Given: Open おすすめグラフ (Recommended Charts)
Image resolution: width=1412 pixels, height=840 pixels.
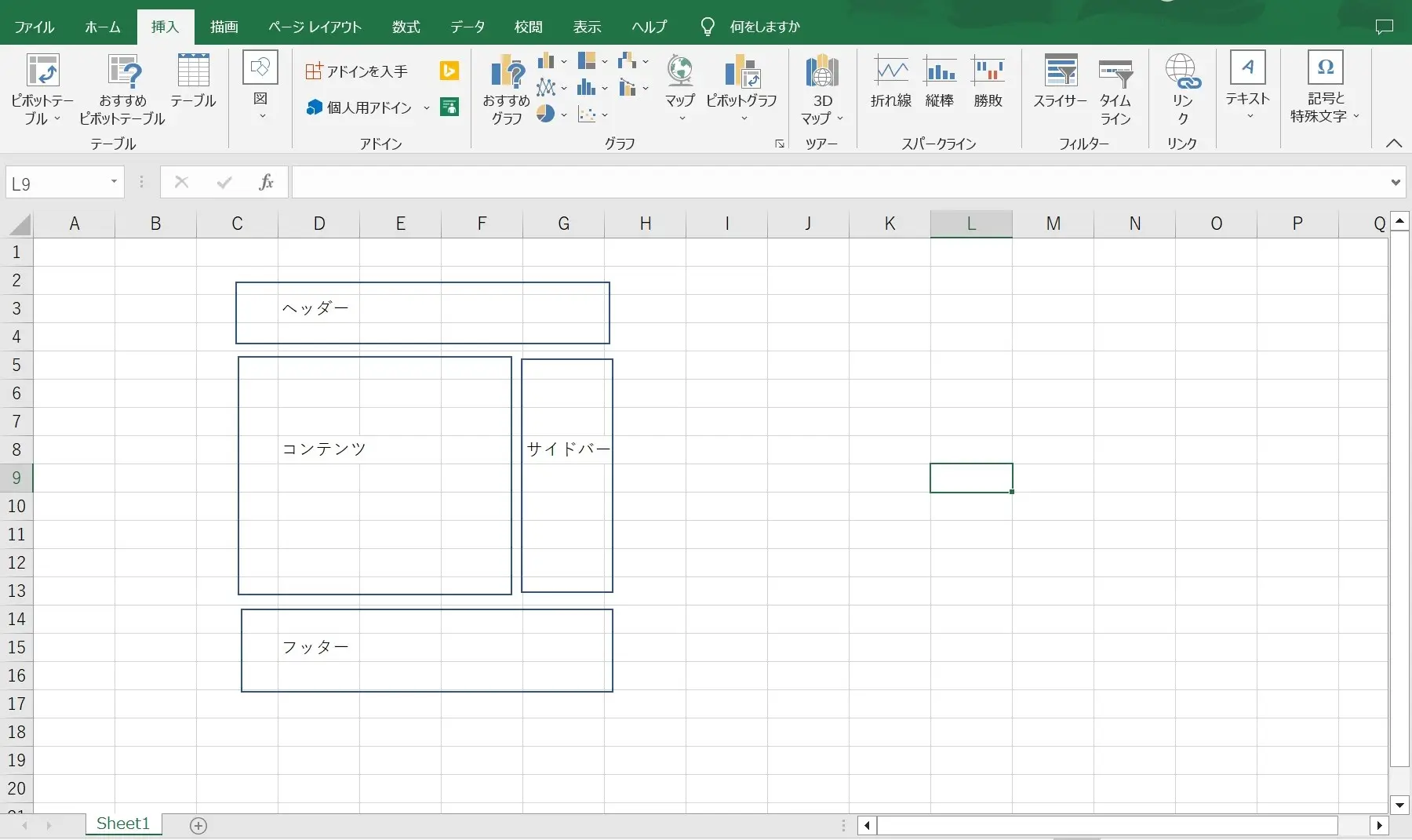Looking at the screenshot, I should pyautogui.click(x=505, y=86).
